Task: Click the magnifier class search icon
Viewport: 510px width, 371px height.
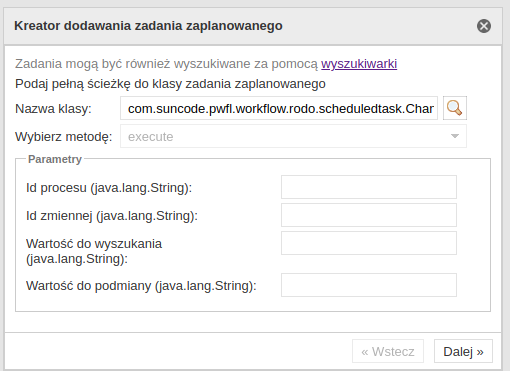Action: [x=455, y=108]
